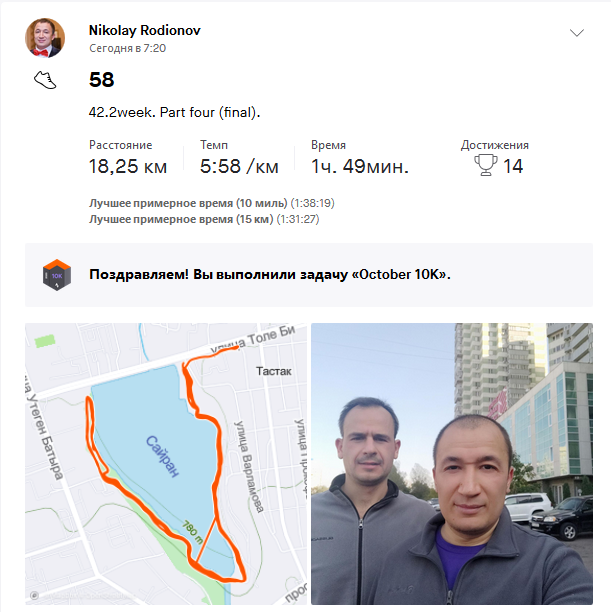This screenshot has width=611, height=612.
Task: Click the 5:58 /км pace value
Action: click(x=239, y=167)
